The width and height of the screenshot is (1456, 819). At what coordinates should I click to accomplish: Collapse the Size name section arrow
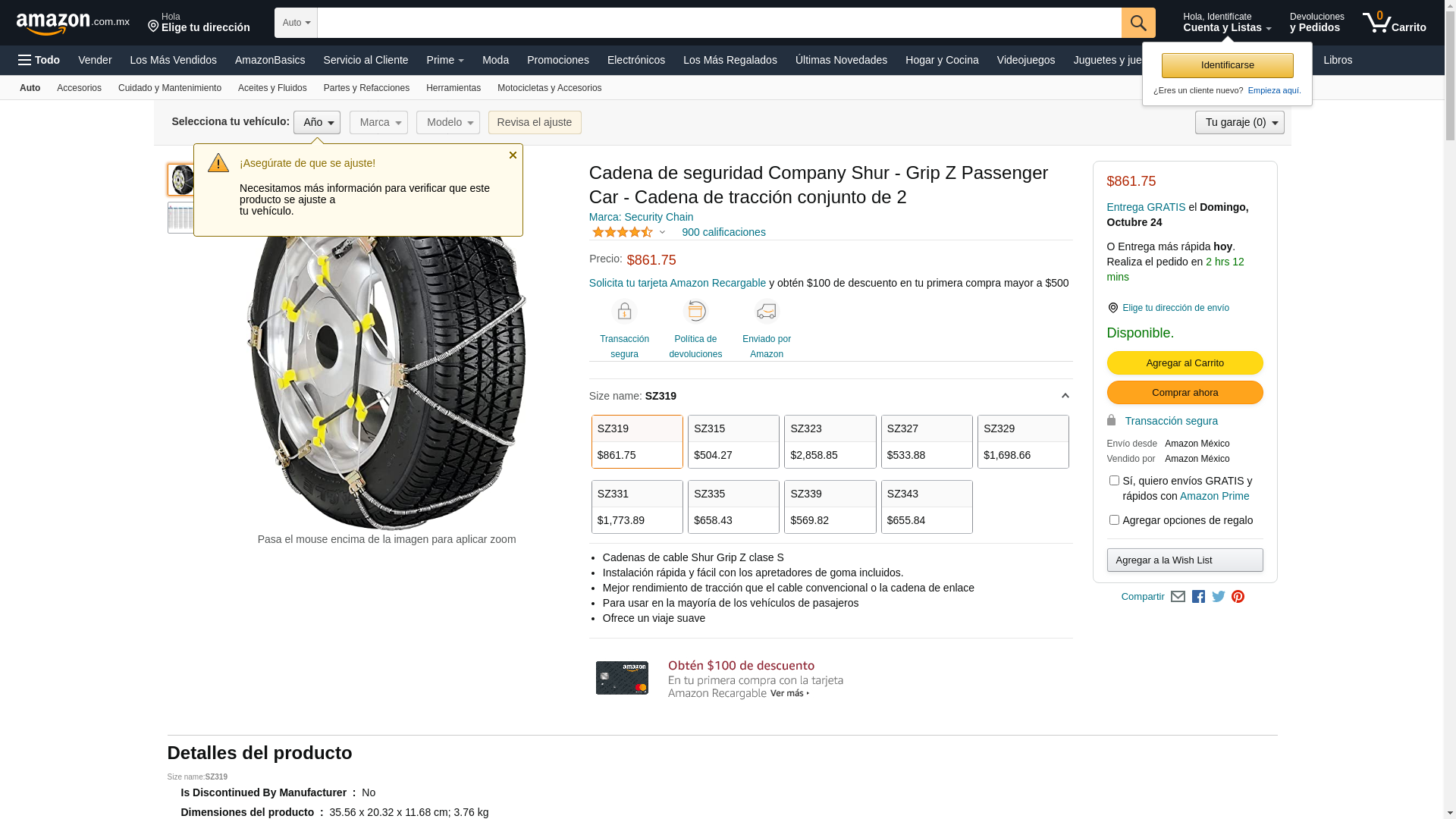click(x=1065, y=396)
